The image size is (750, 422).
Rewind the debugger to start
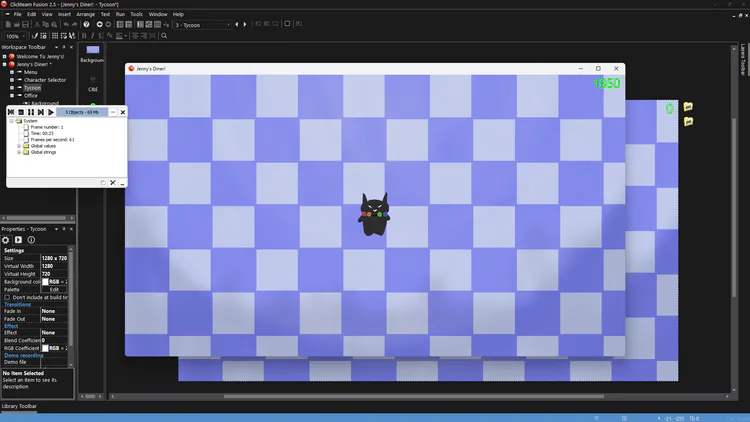[x=11, y=112]
